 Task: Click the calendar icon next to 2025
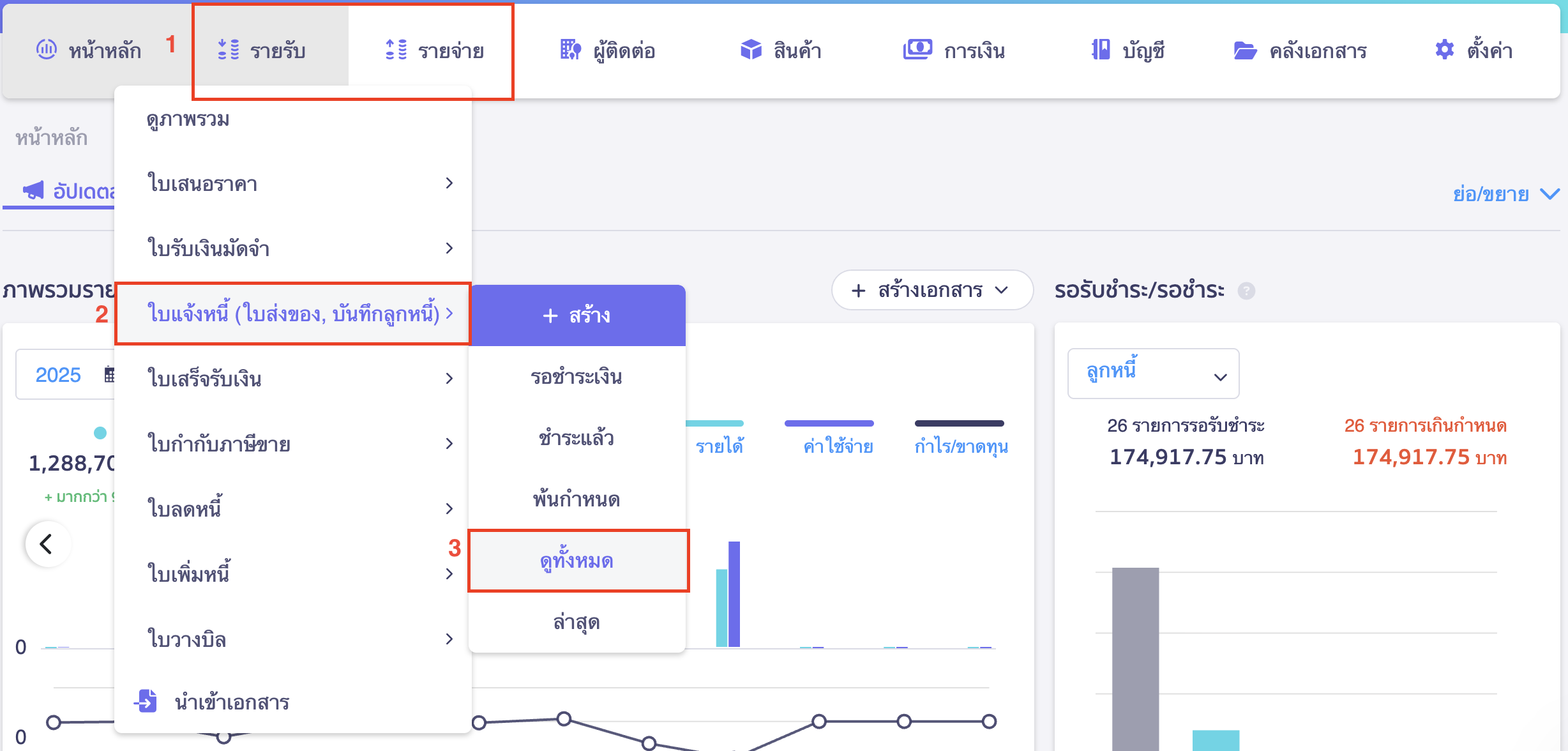click(x=109, y=374)
